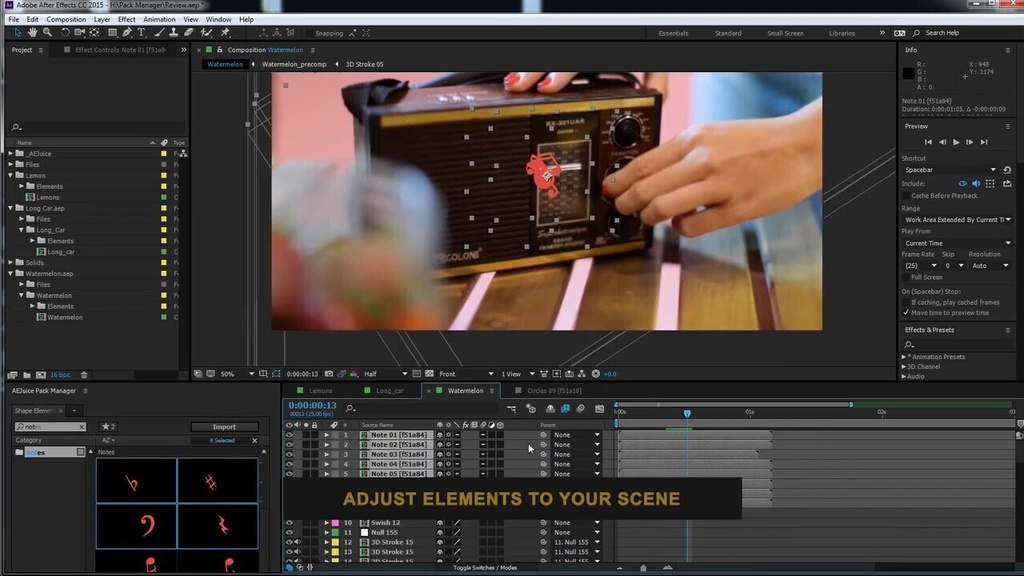Select the Essentials workspace
This screenshot has height=576, width=1024.
[x=673, y=33]
